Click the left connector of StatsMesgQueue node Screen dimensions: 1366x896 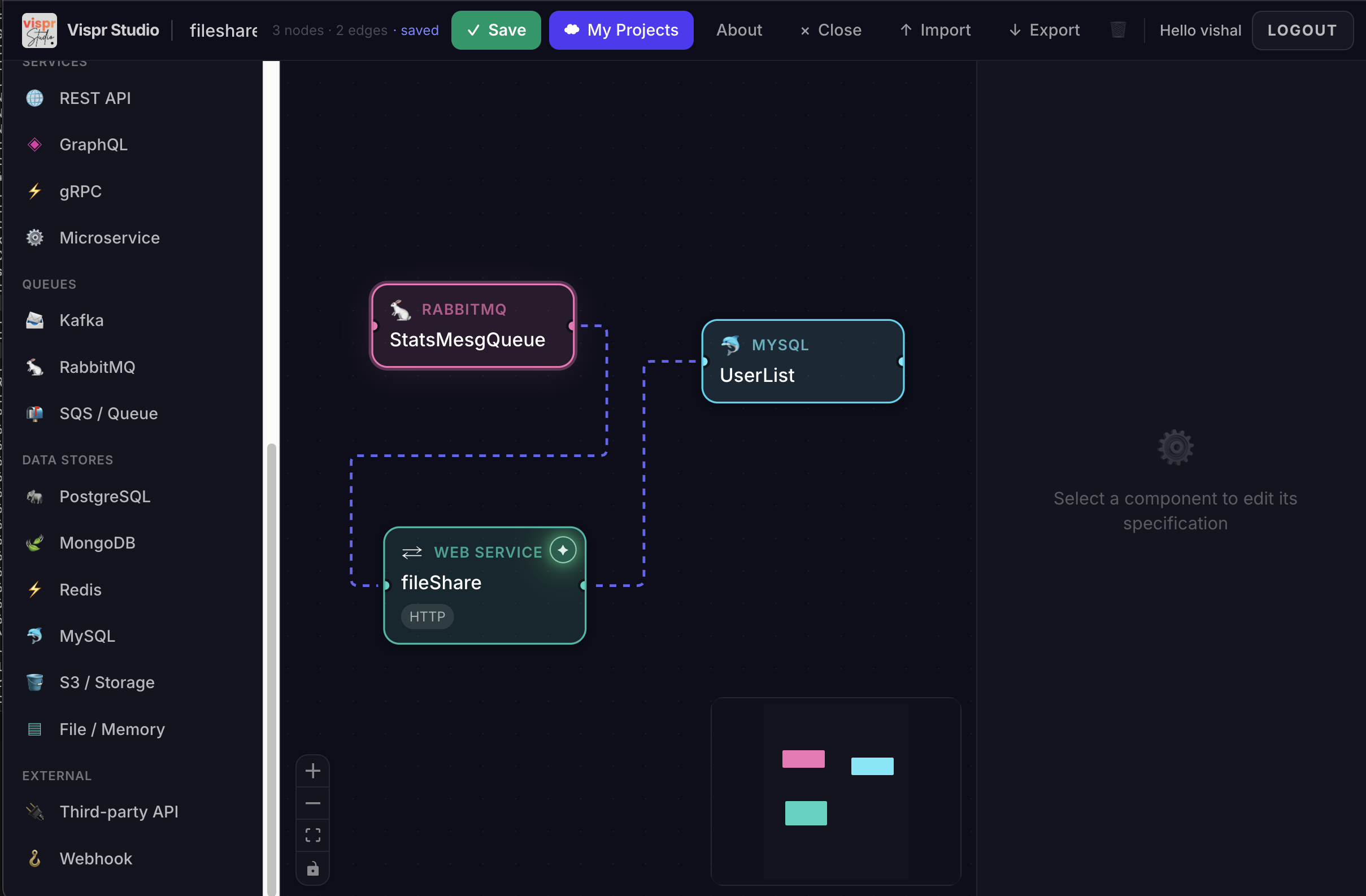pyautogui.click(x=375, y=325)
